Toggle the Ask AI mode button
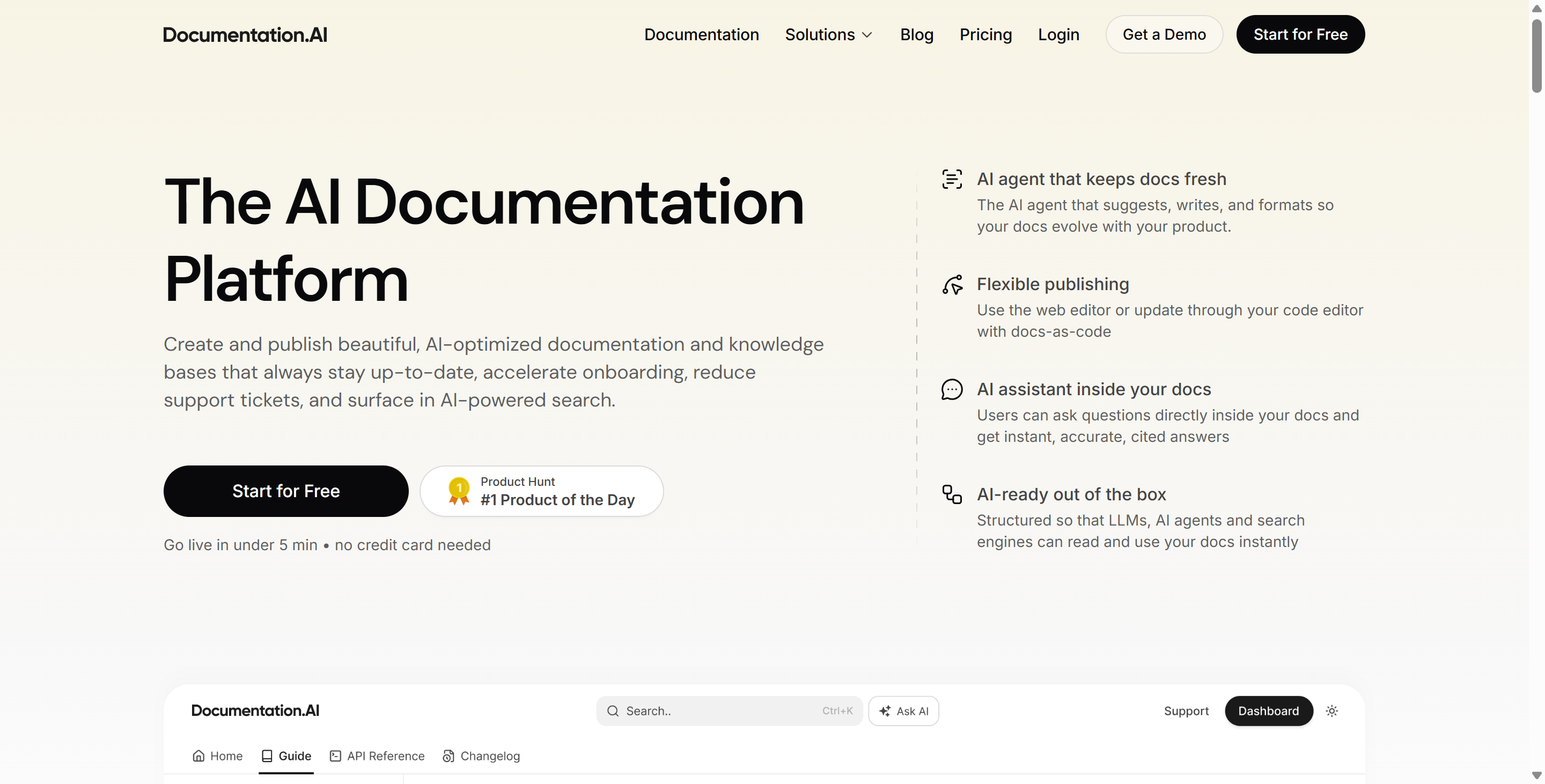Image resolution: width=1545 pixels, height=784 pixels. tap(904, 711)
